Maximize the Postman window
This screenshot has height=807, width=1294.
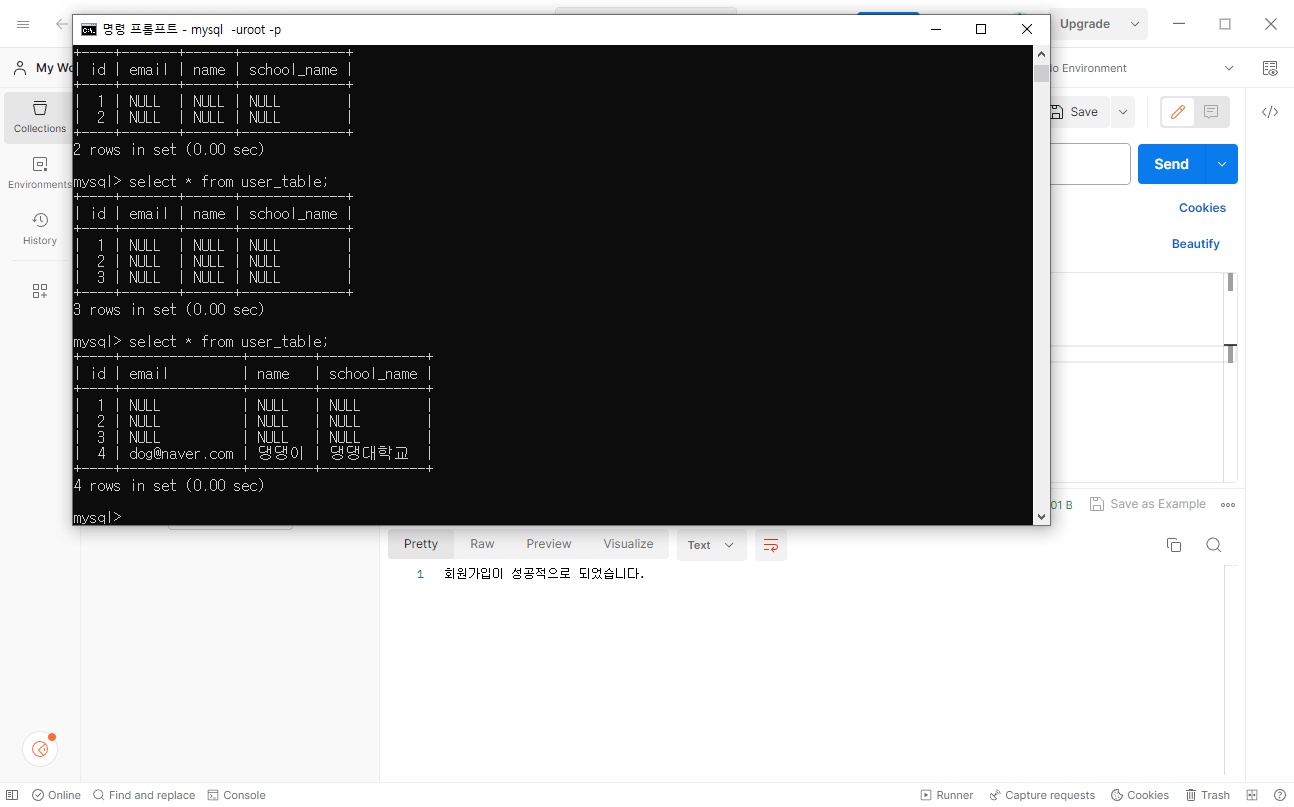pyautogui.click(x=1224, y=24)
